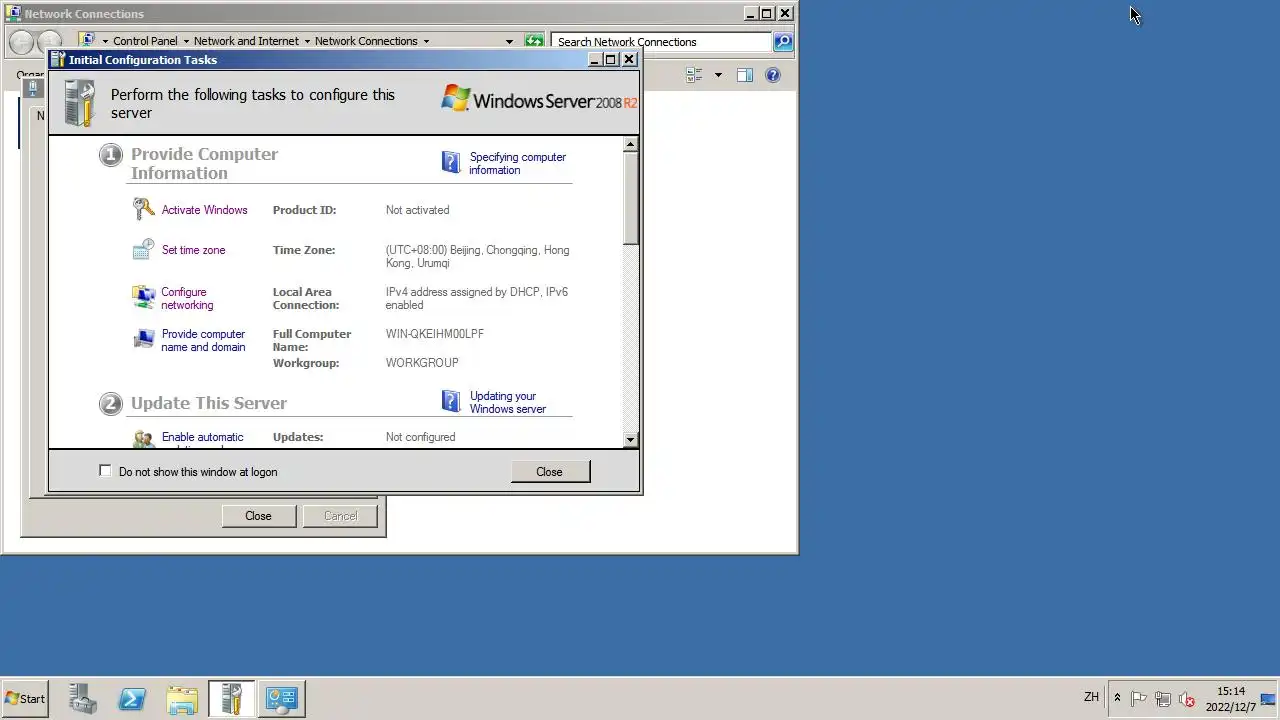Check Do not show this window at logon

pos(105,471)
